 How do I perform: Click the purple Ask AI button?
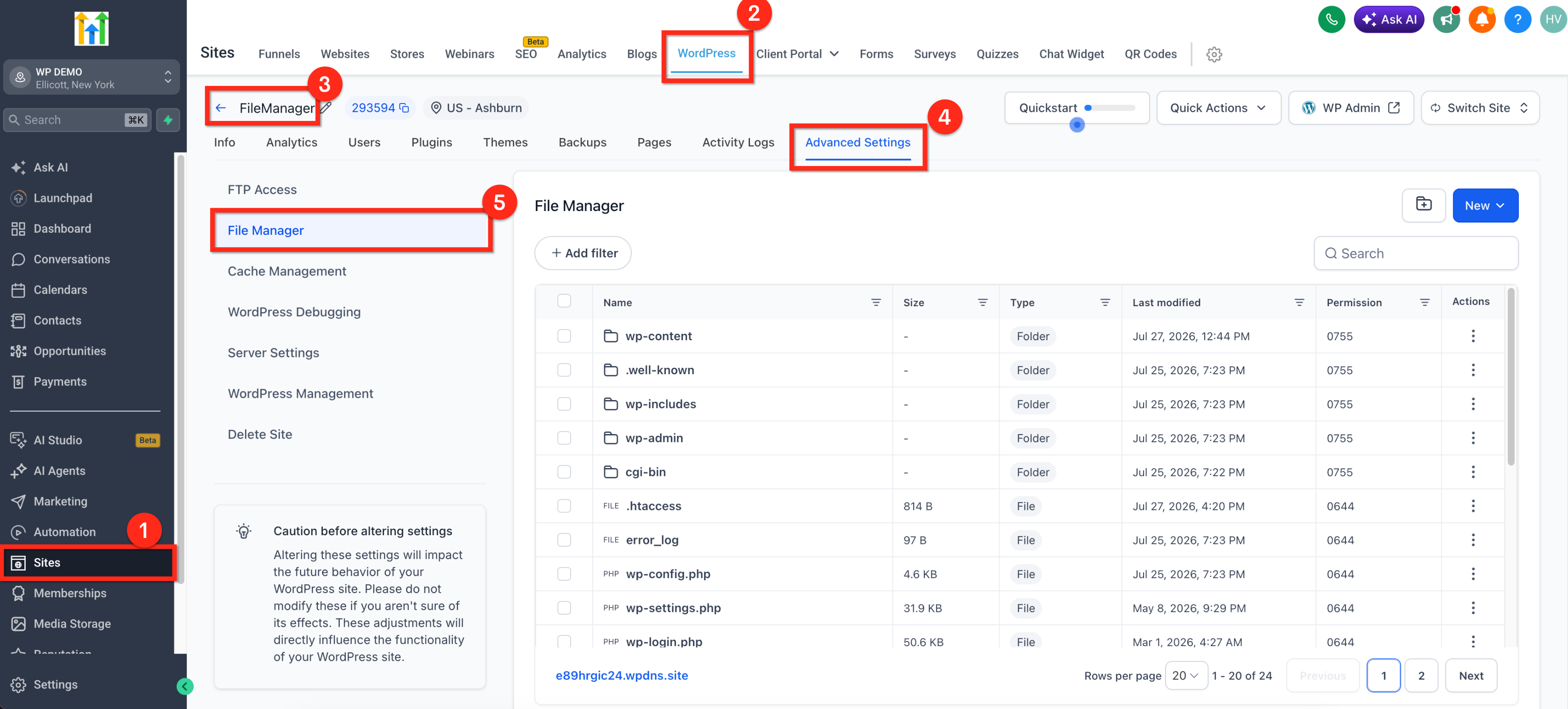point(1388,19)
